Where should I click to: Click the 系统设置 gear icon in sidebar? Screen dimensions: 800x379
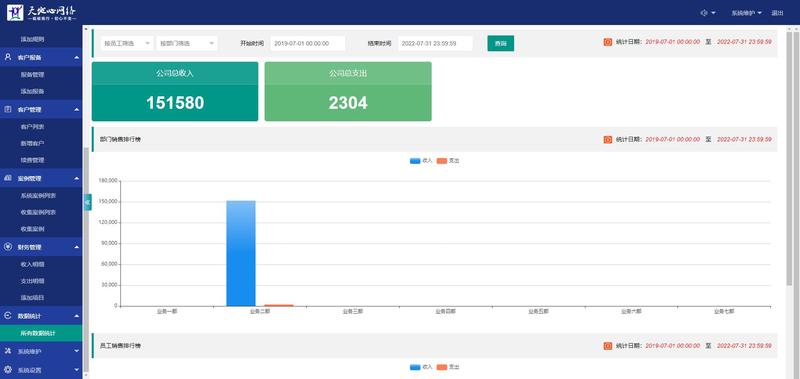[8, 369]
